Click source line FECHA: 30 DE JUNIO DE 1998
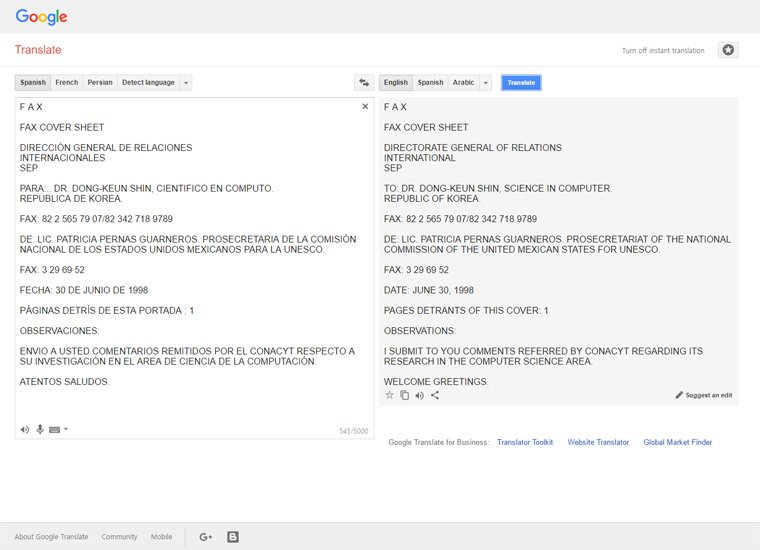Screen dimensions: 760x550 [84, 290]
